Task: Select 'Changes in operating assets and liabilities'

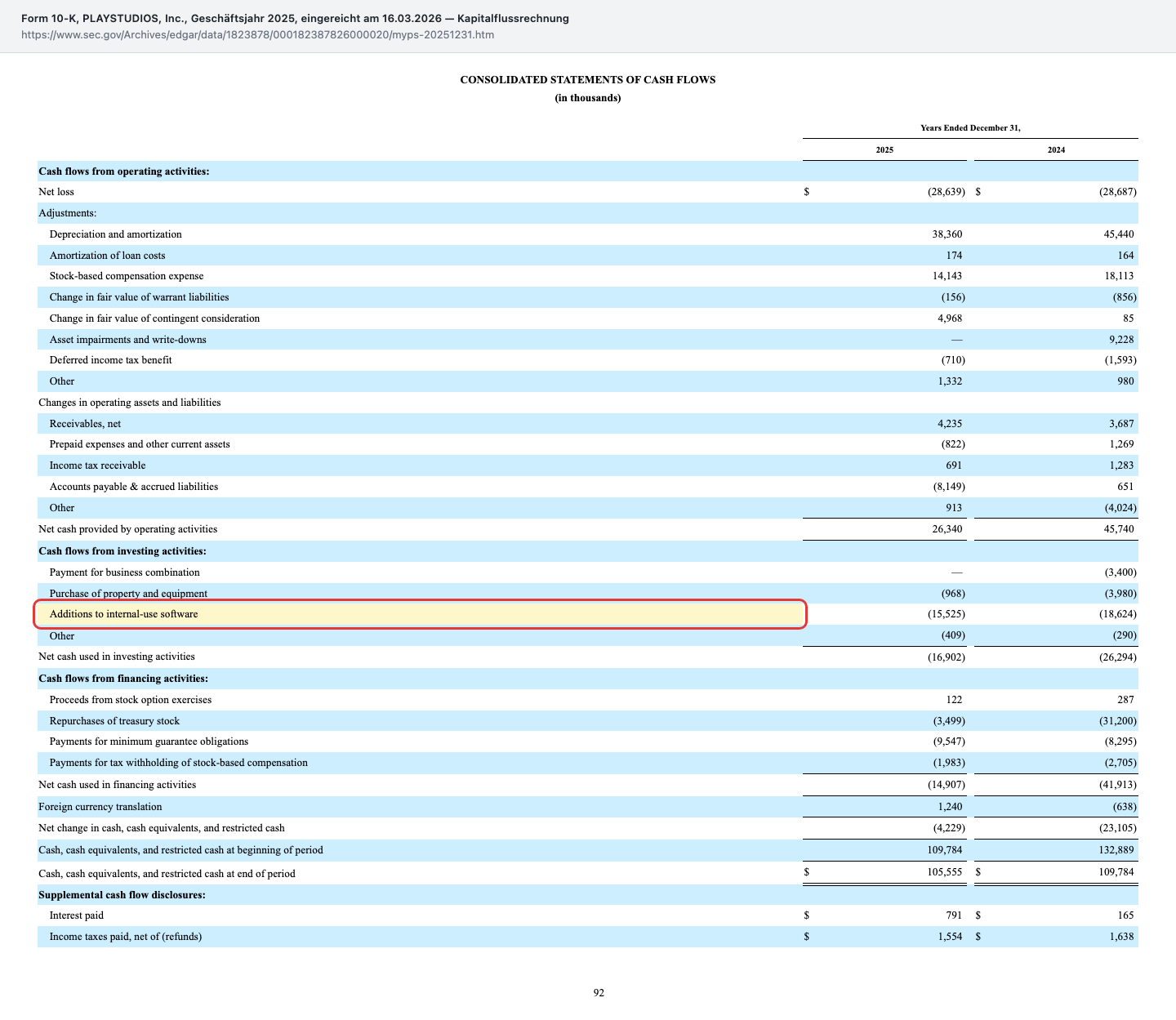Action: [130, 403]
